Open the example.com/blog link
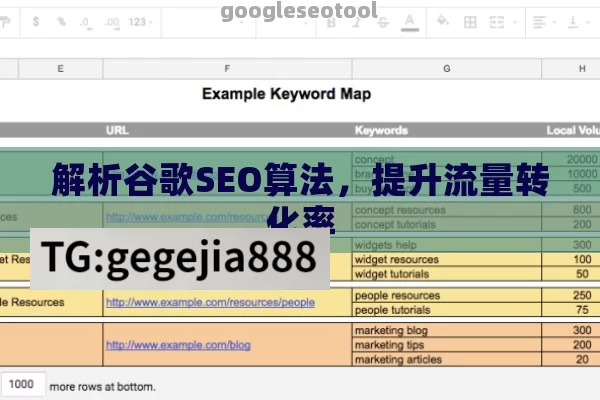Viewport: 600px width, 400px height. point(178,345)
